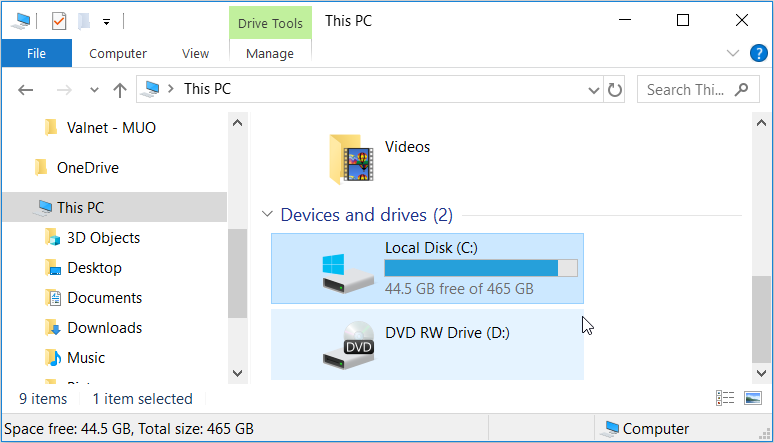Image resolution: width=774 pixels, height=443 pixels.
Task: Click the New folder quick access icon
Action: (84, 21)
